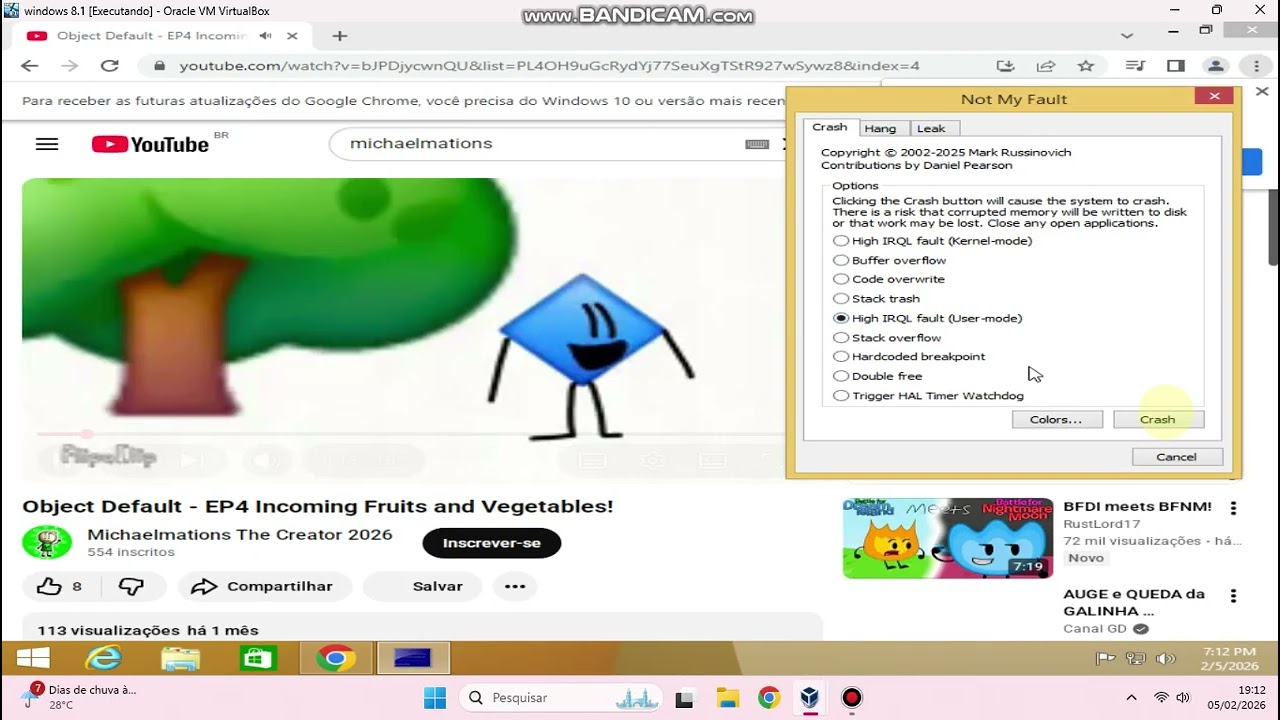Dismiss the Chrome update notice bar
This screenshot has width=1280, height=720.
(1262, 91)
